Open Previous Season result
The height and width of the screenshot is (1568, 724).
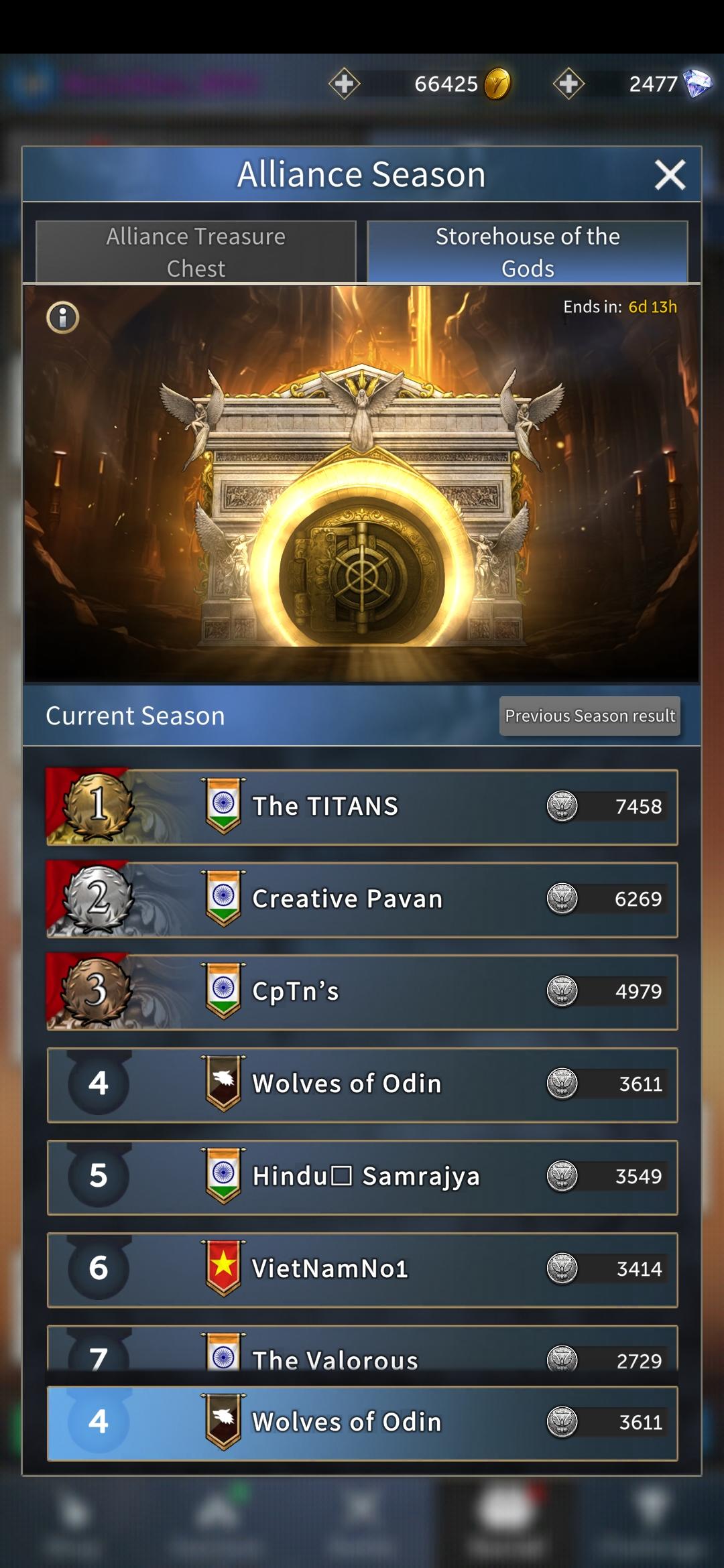pos(590,716)
